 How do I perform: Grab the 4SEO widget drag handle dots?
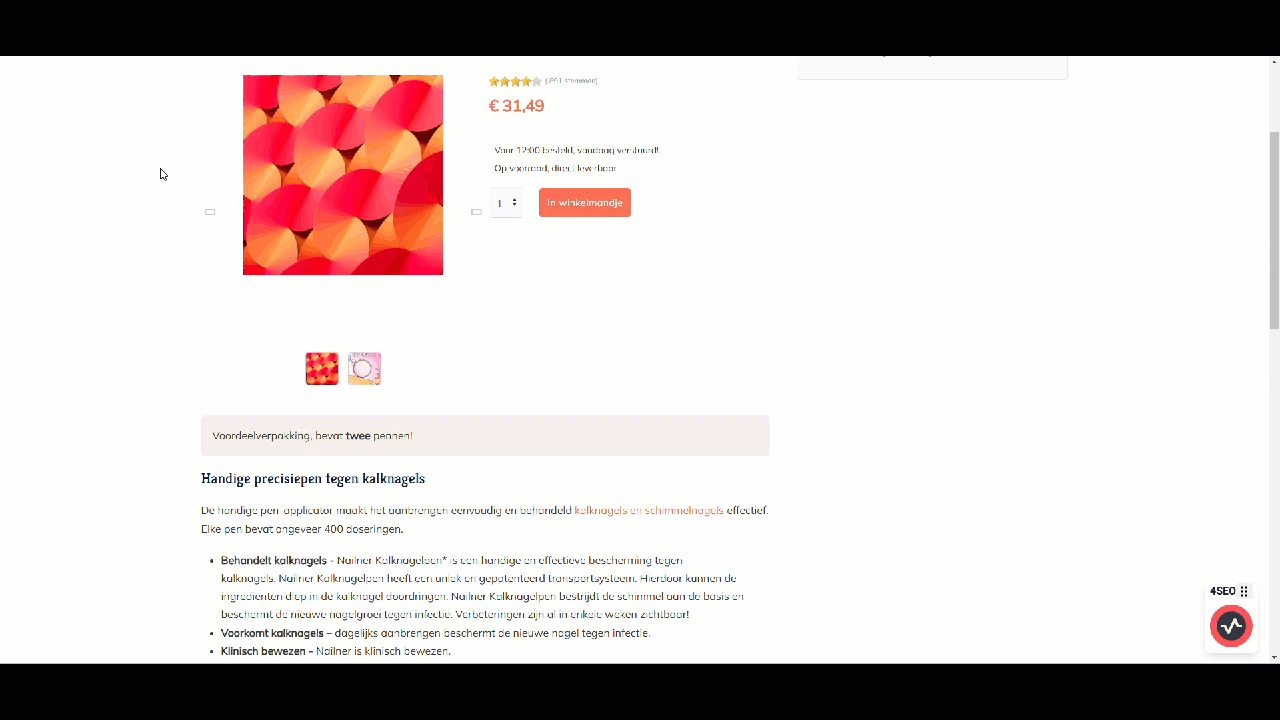pyautogui.click(x=1244, y=592)
